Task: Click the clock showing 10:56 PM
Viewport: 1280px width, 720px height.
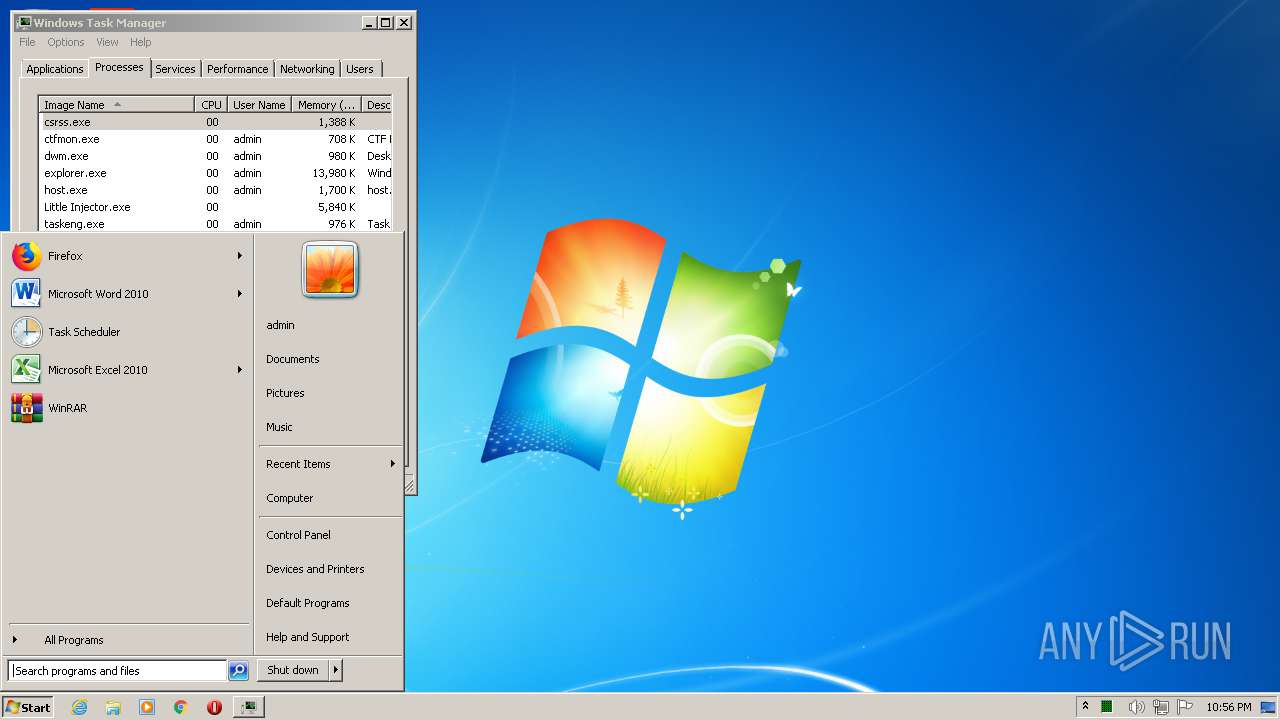Action: pos(1229,707)
